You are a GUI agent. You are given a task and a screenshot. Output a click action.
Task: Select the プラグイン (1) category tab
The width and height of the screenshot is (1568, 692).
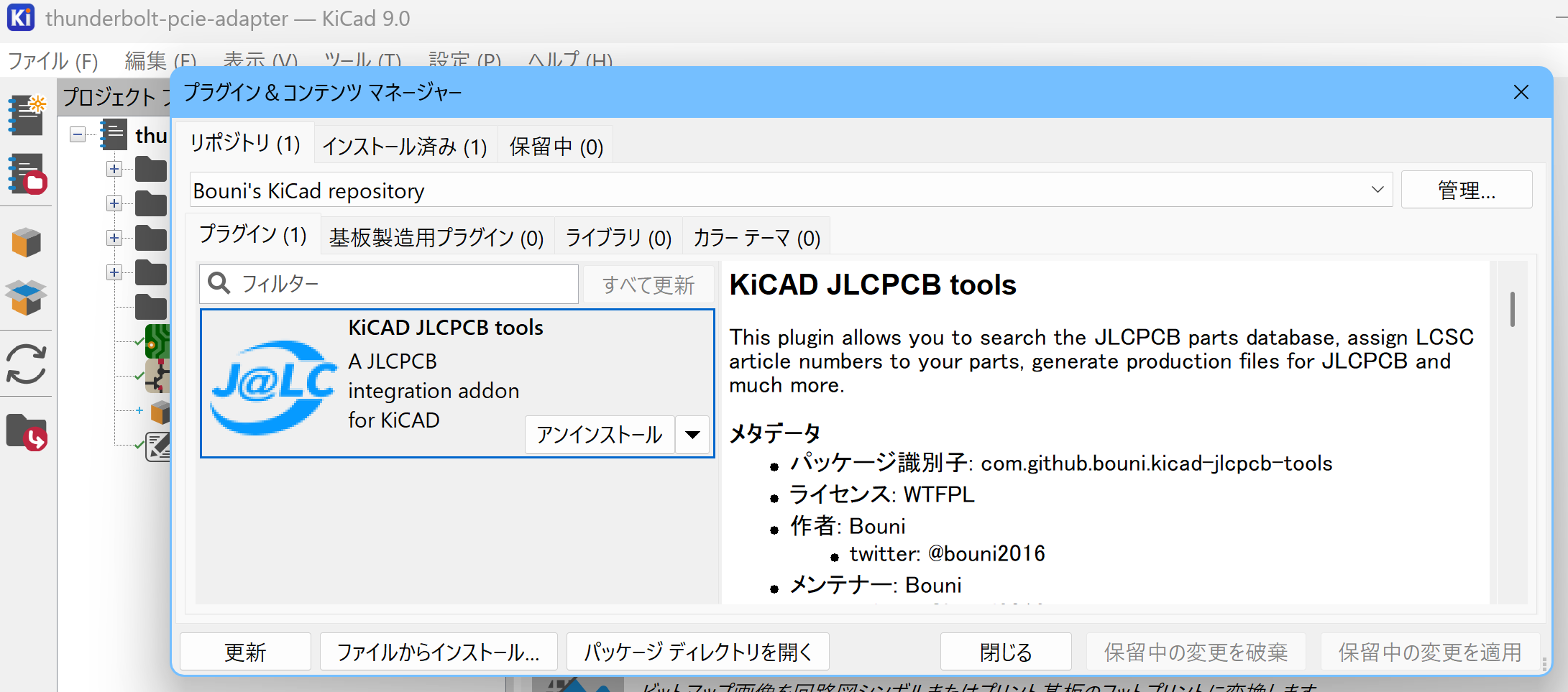pyautogui.click(x=253, y=234)
